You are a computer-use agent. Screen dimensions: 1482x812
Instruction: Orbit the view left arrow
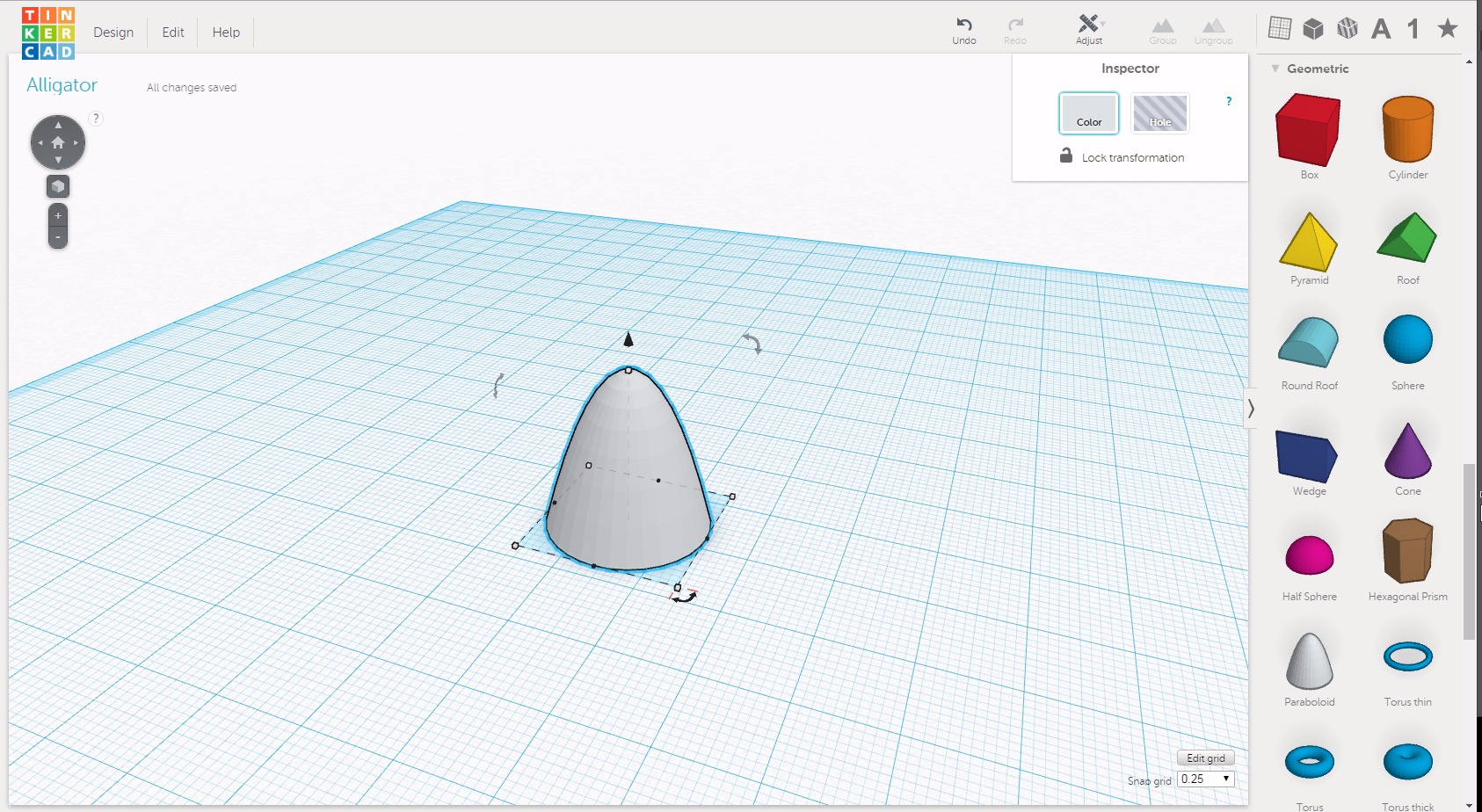[40, 142]
